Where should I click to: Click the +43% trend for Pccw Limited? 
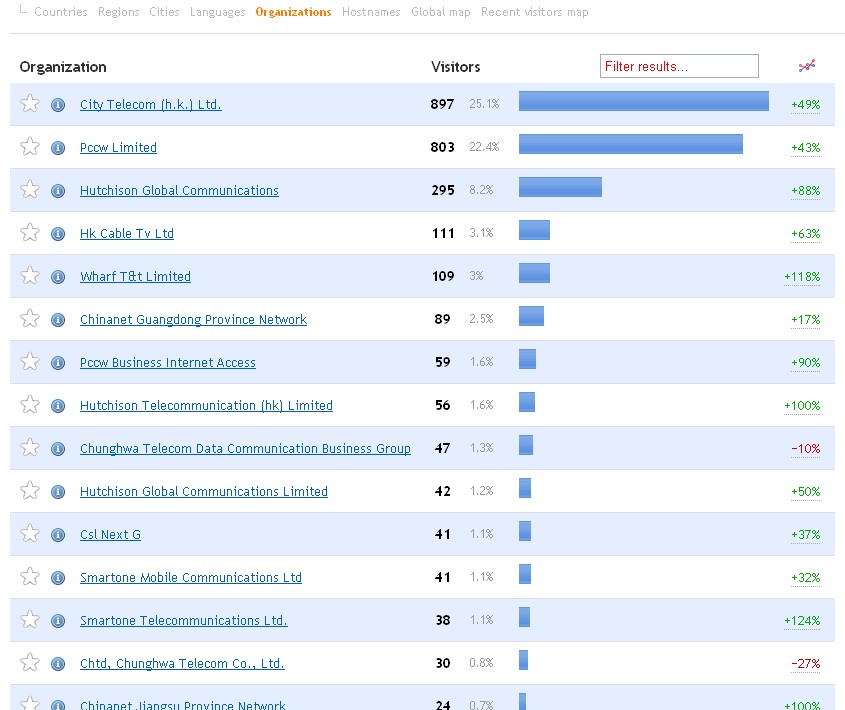[x=805, y=148]
